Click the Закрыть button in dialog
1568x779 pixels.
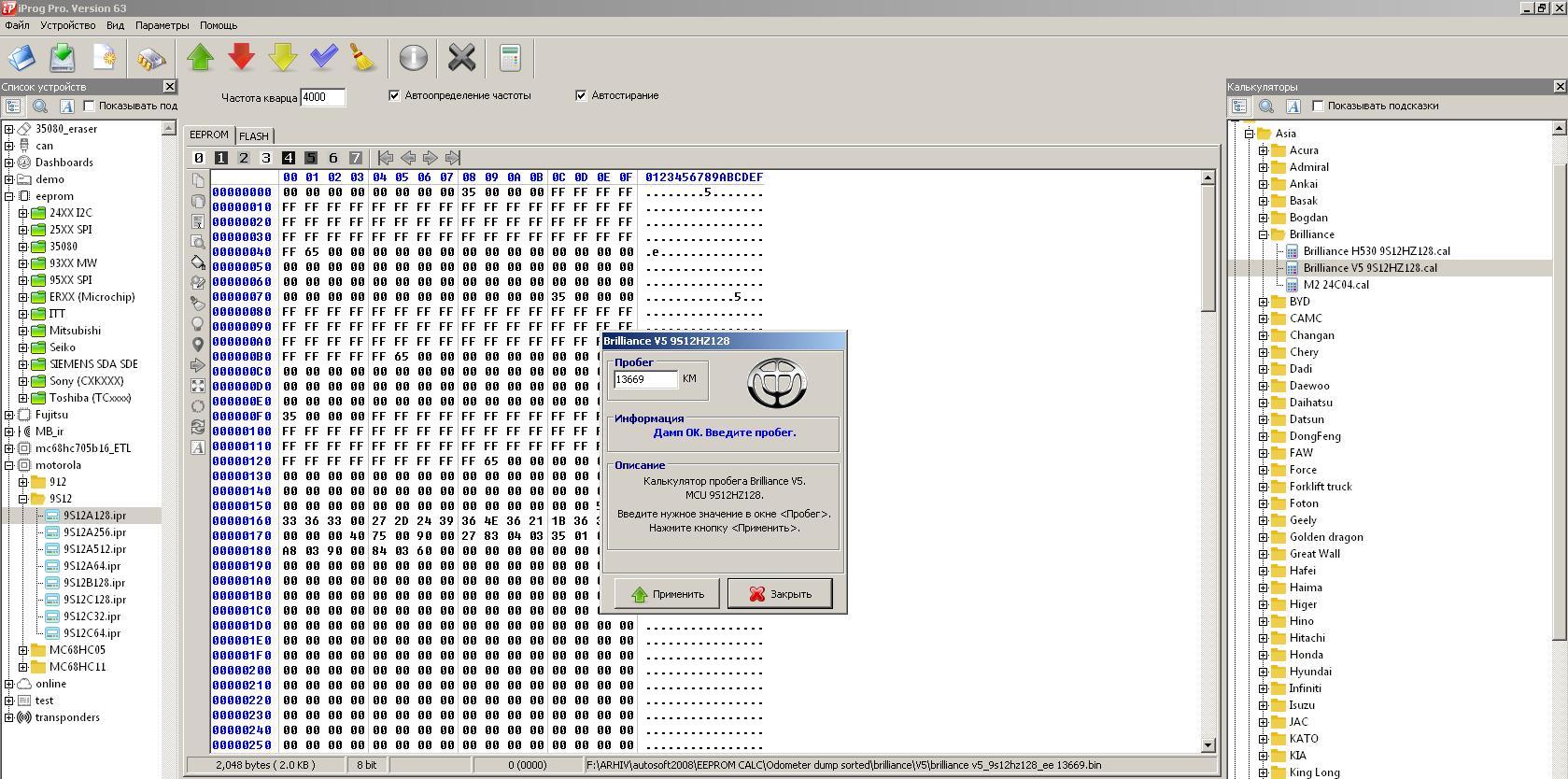[x=779, y=594]
